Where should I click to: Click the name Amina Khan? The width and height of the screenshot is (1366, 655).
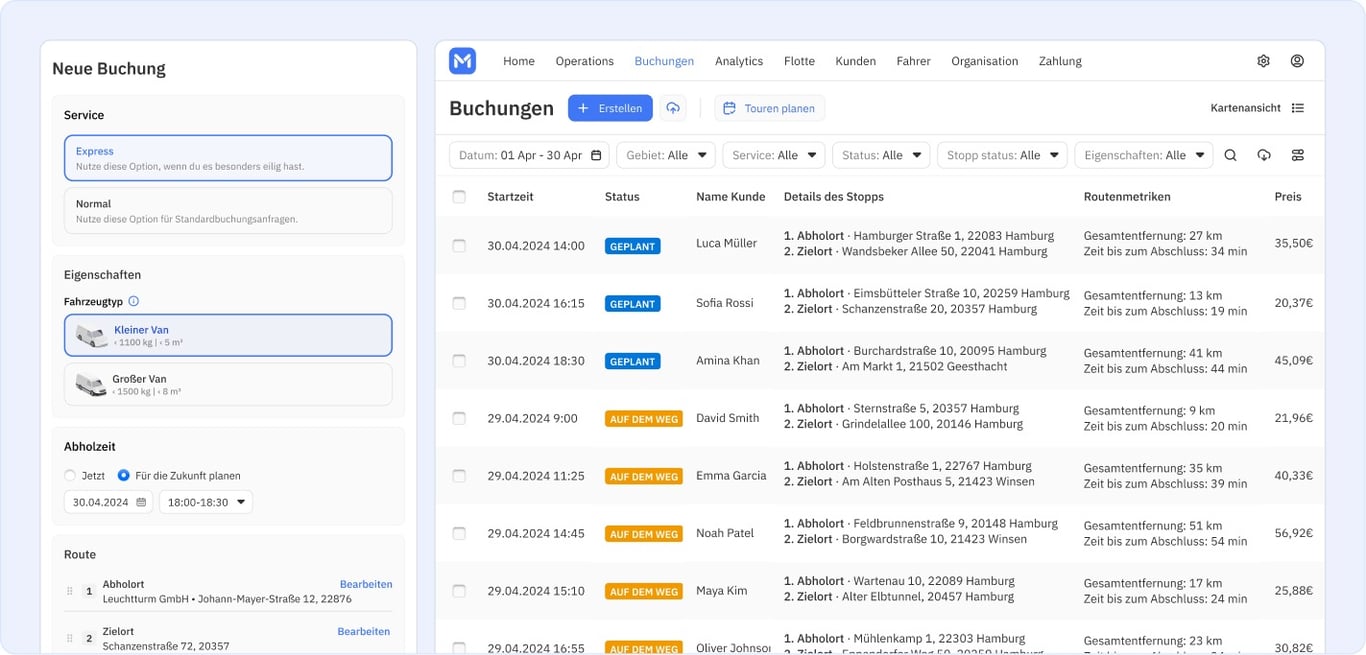click(728, 360)
